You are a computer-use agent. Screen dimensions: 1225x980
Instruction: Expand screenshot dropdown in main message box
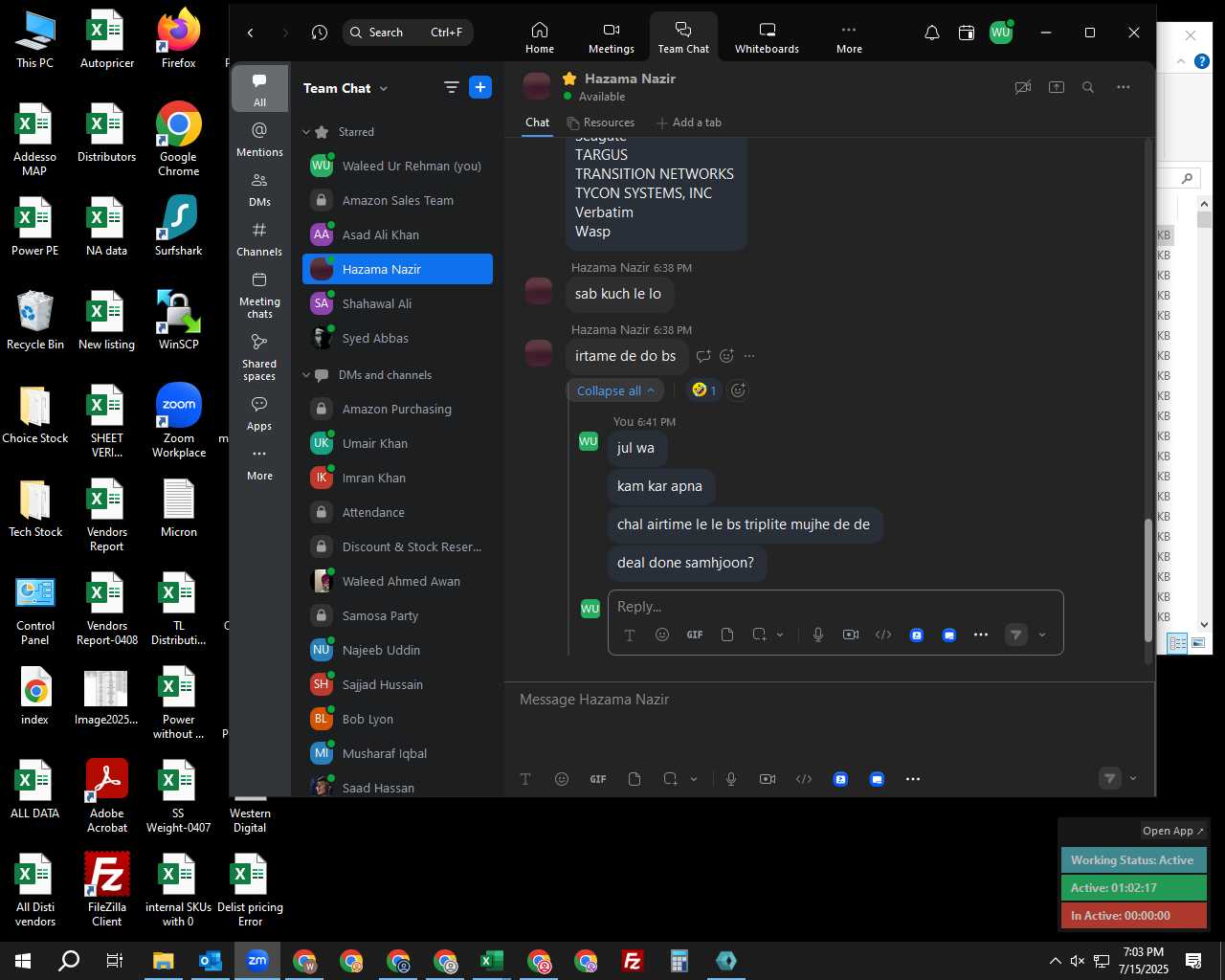click(694, 779)
